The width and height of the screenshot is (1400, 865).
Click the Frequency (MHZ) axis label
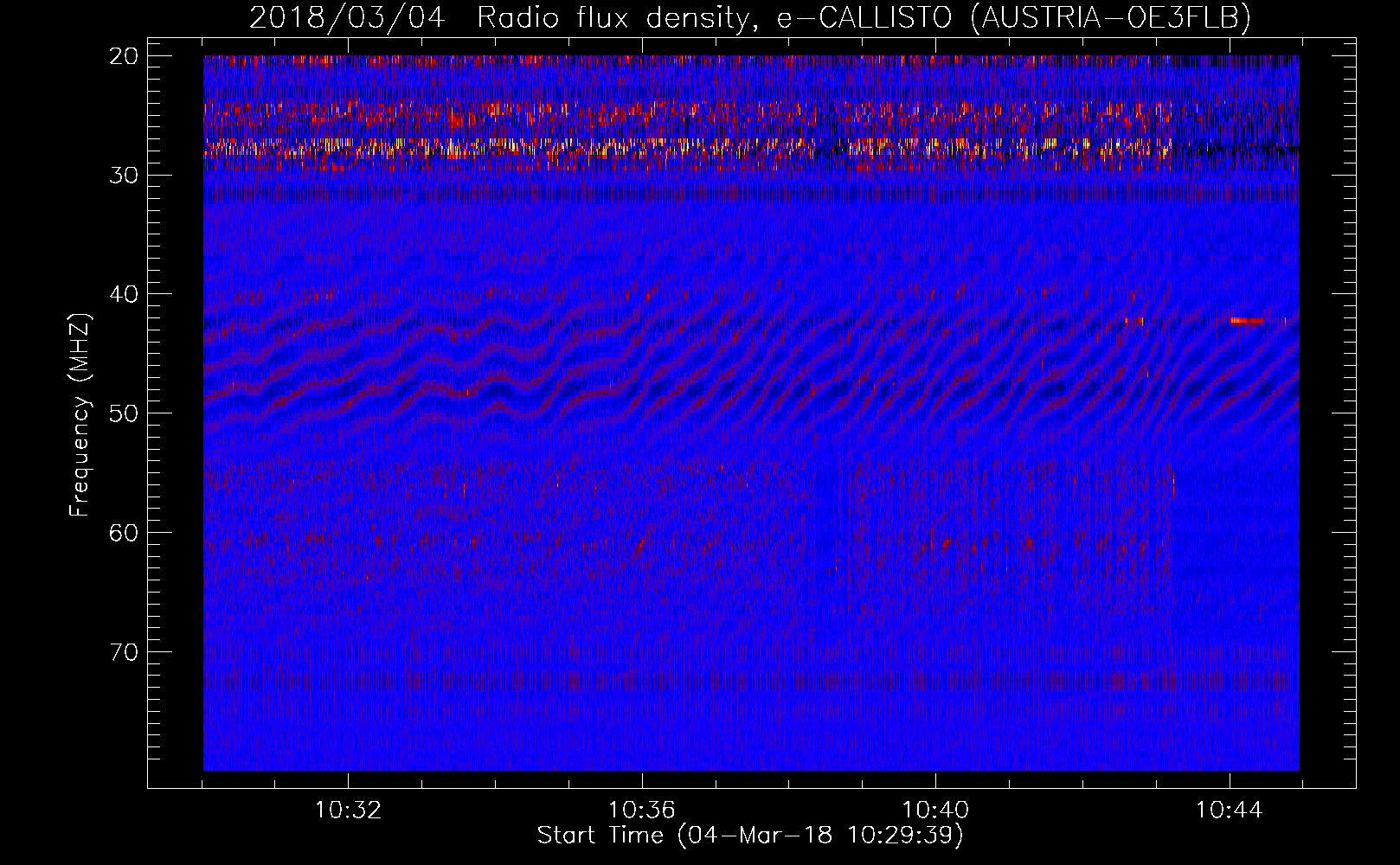pos(80,415)
